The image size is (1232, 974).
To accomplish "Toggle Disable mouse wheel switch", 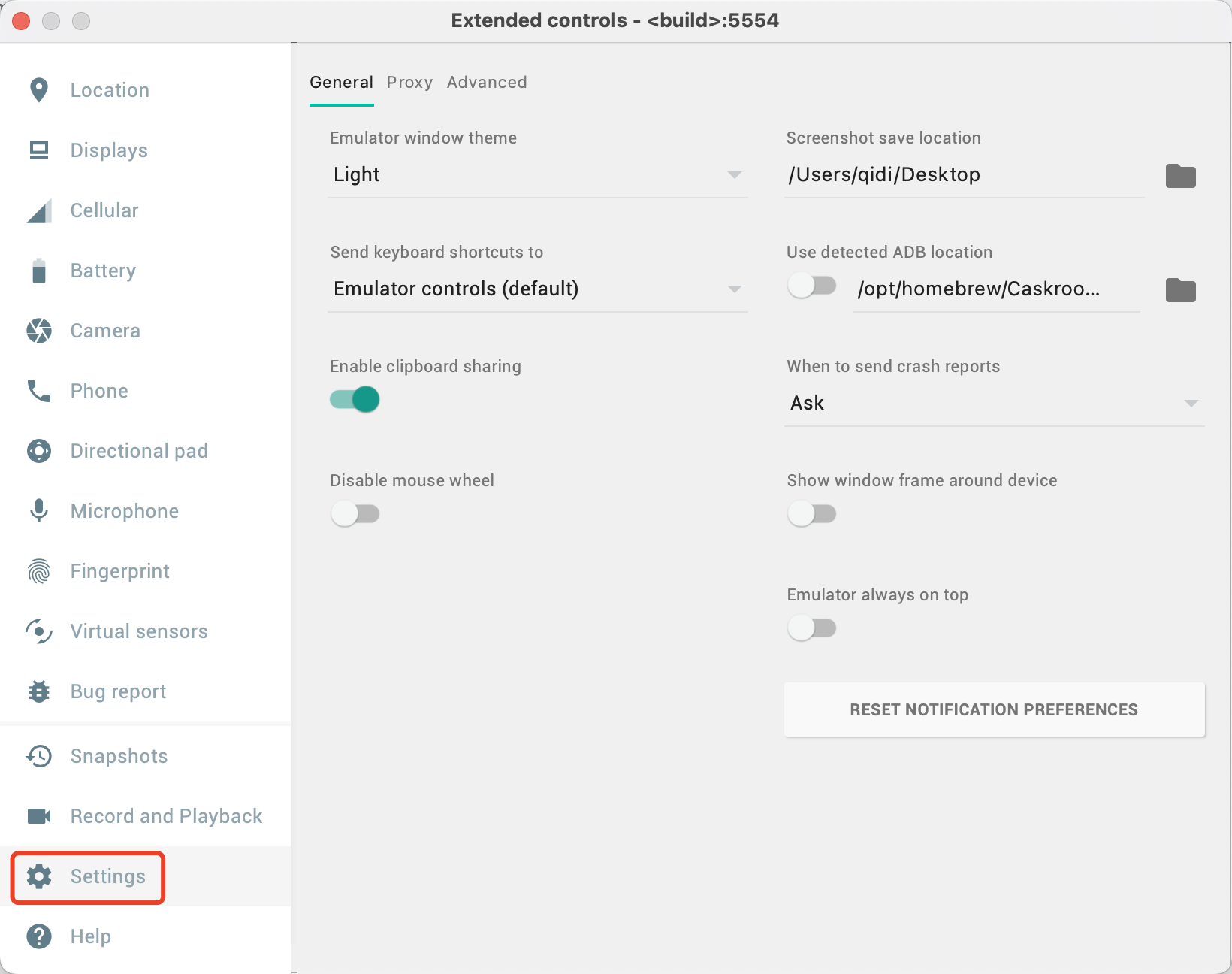I will pyautogui.click(x=355, y=514).
